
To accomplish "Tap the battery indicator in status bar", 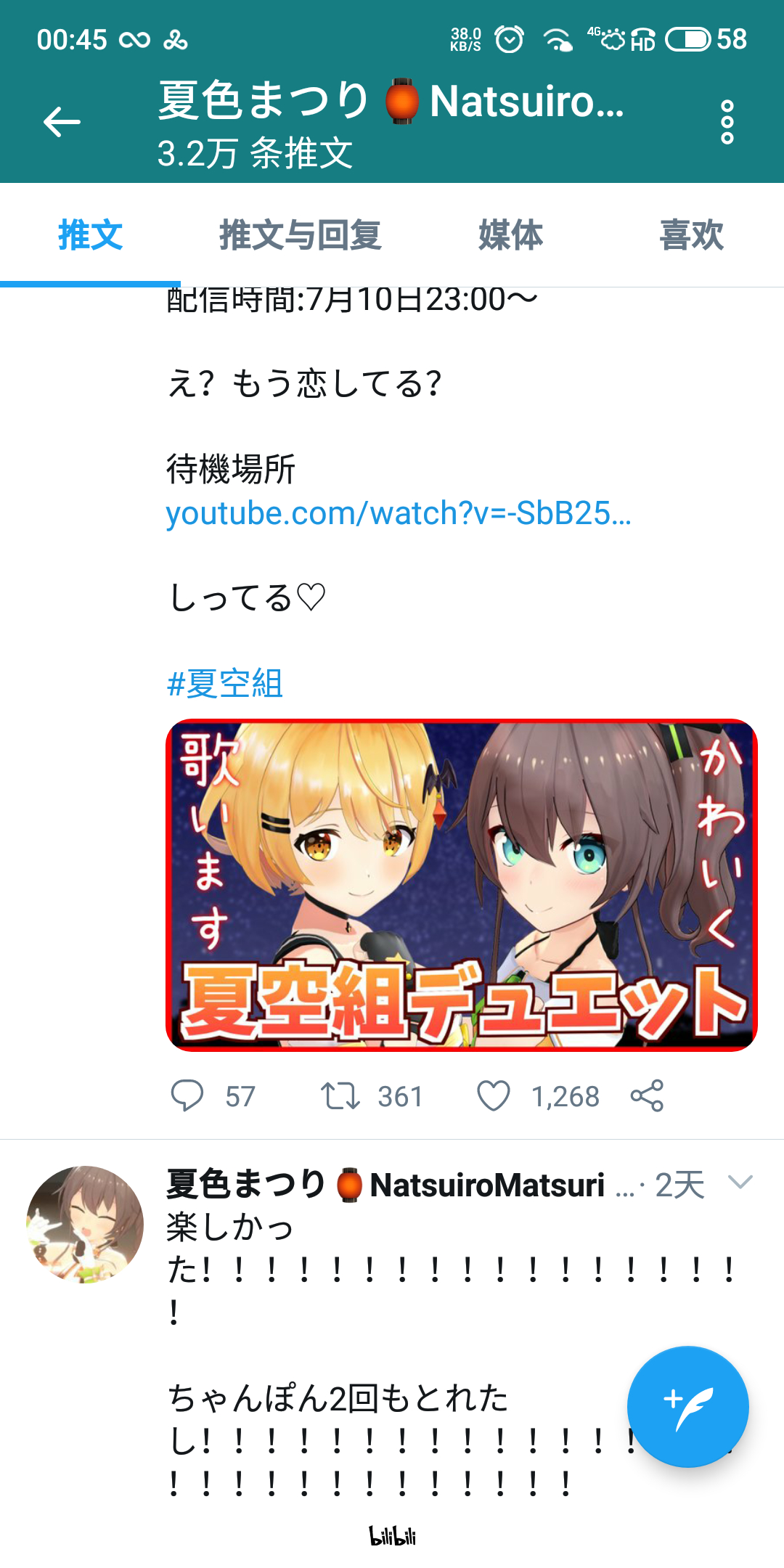I will point(688,39).
